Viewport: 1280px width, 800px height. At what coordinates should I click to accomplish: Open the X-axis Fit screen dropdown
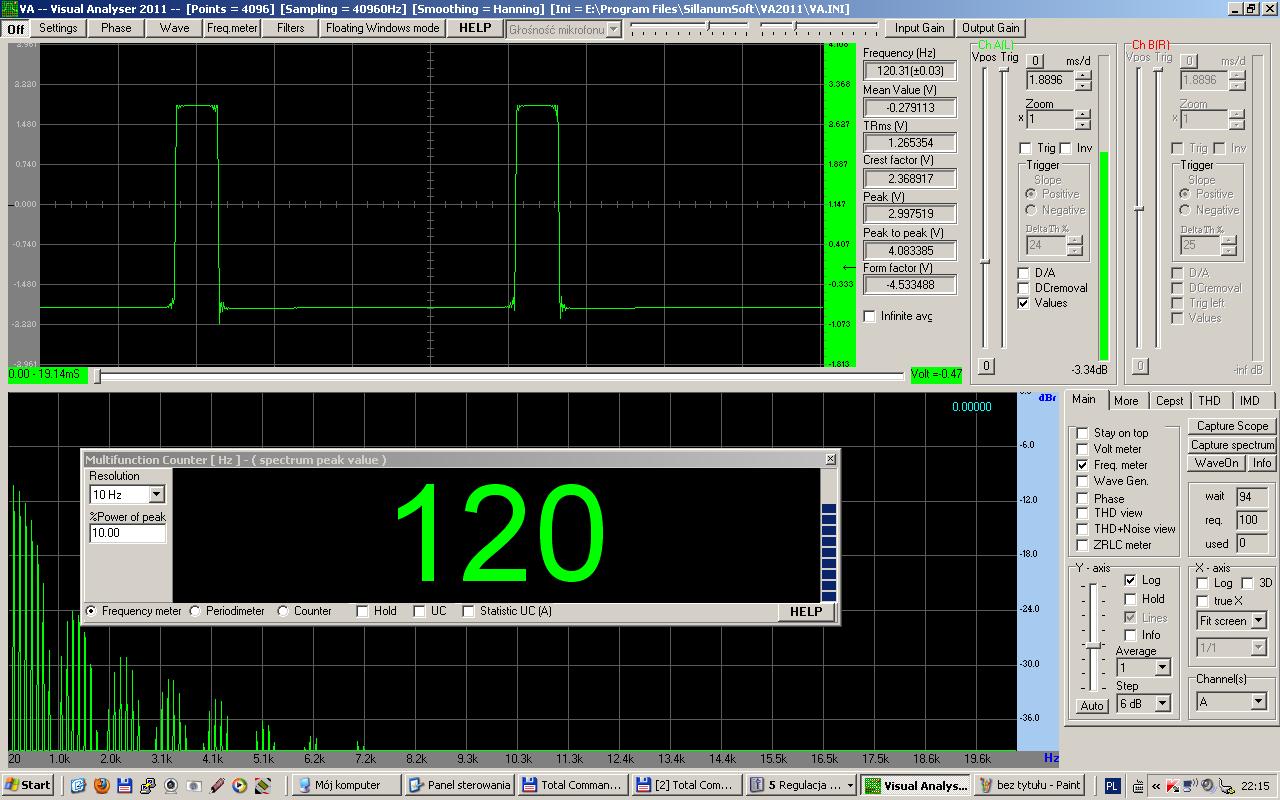pyautogui.click(x=1258, y=621)
